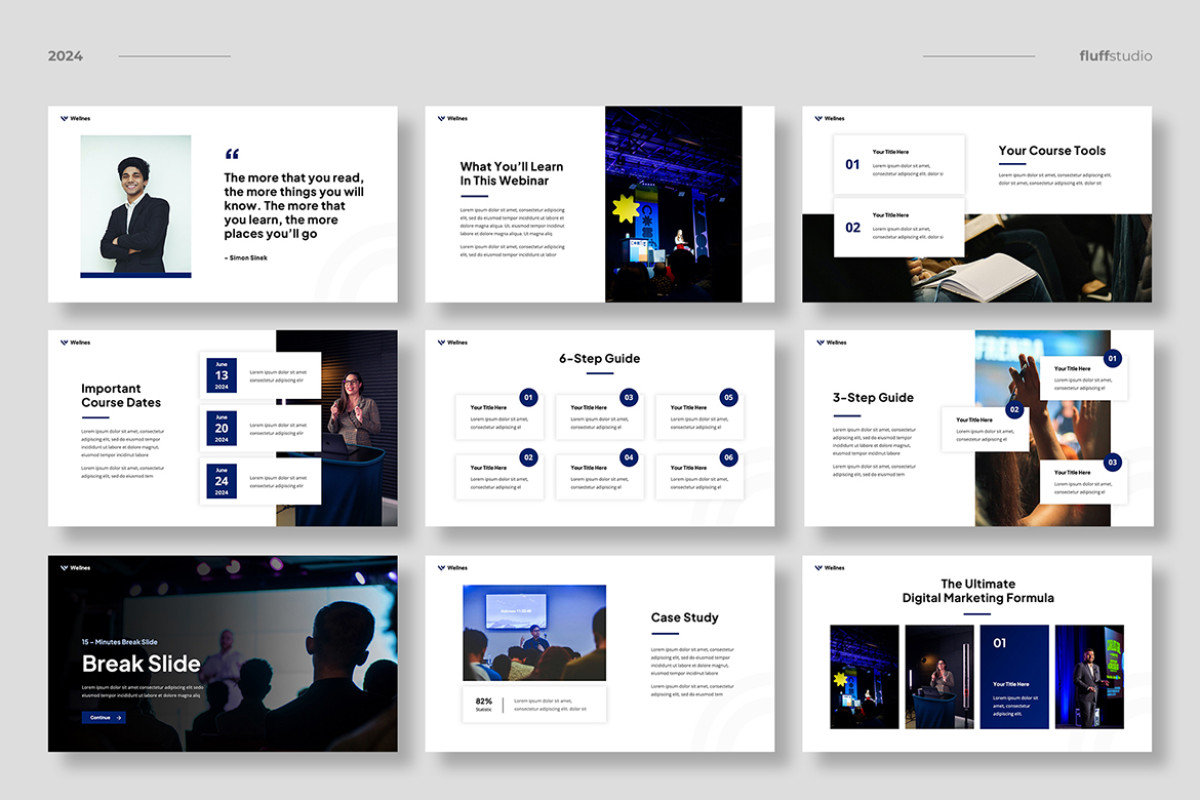Click the 04 circle badge in the 6-Step Guide

click(x=628, y=457)
